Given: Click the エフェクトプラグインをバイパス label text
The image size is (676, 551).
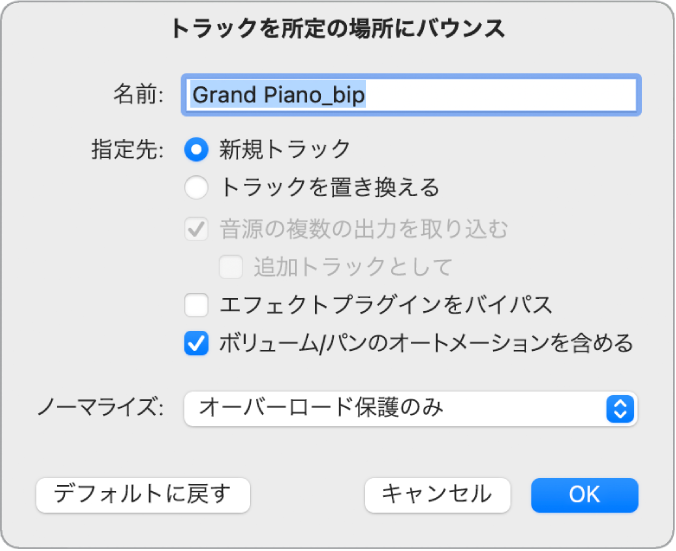Looking at the screenshot, I should (386, 304).
